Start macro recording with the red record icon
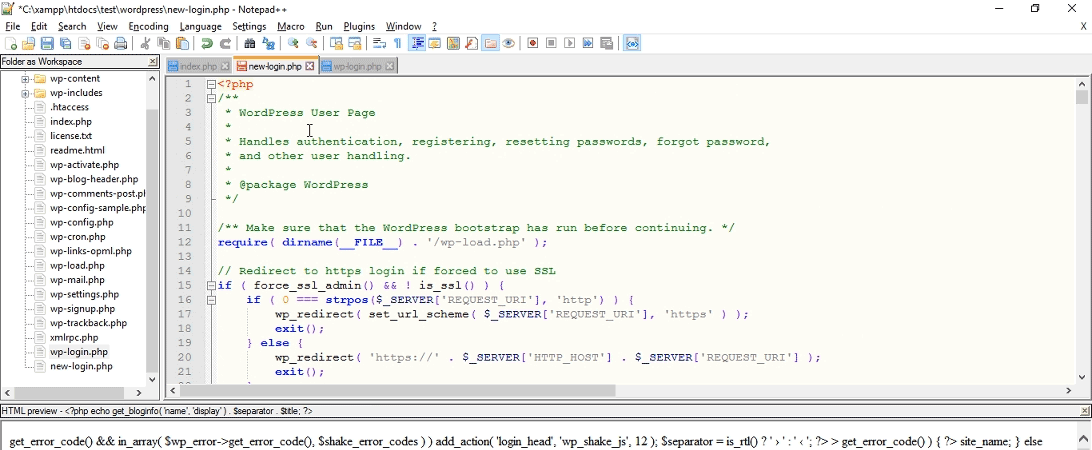The width and height of the screenshot is (1092, 450). tap(533, 44)
